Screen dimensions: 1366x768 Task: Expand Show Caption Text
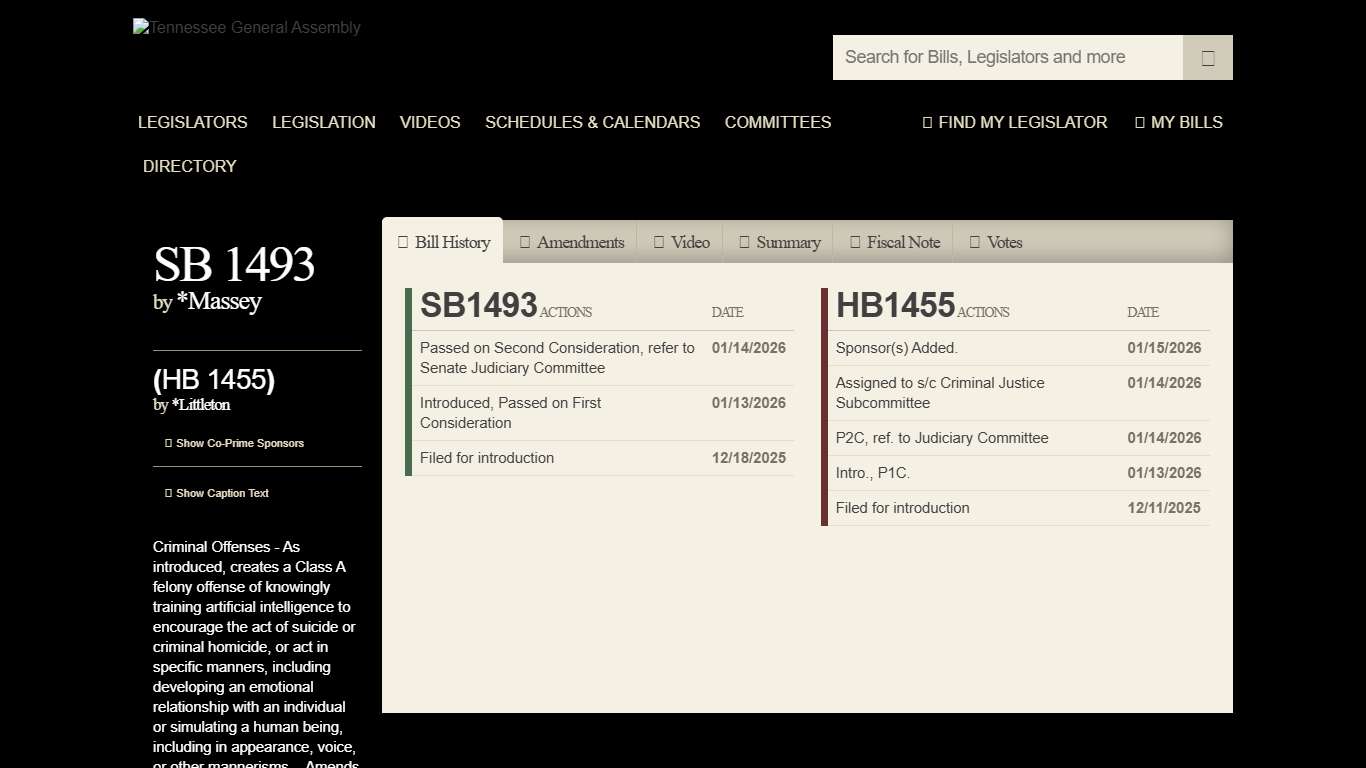click(x=217, y=493)
